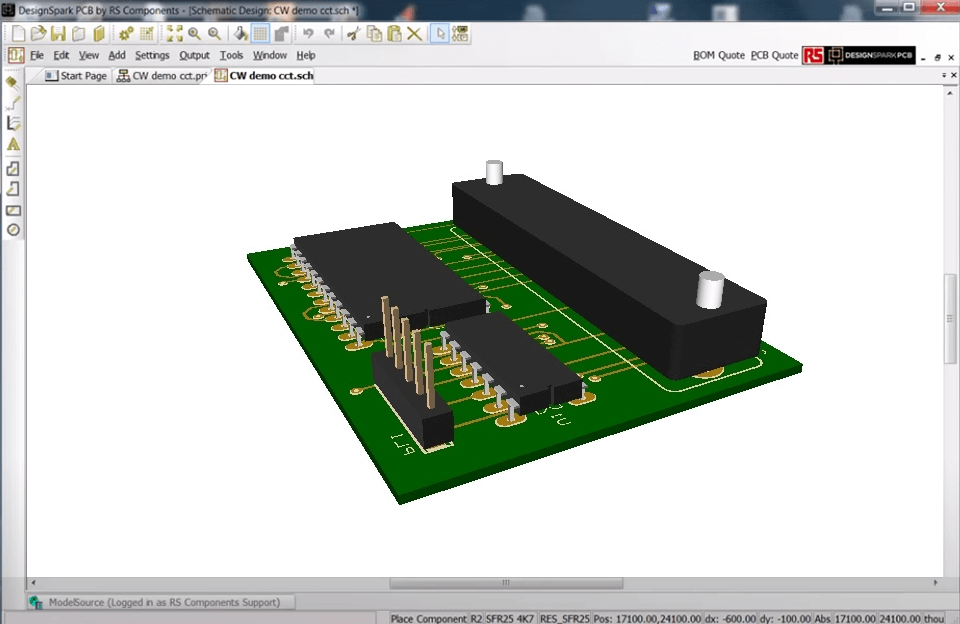
Task: Click the BOM Quote button
Action: tap(718, 55)
